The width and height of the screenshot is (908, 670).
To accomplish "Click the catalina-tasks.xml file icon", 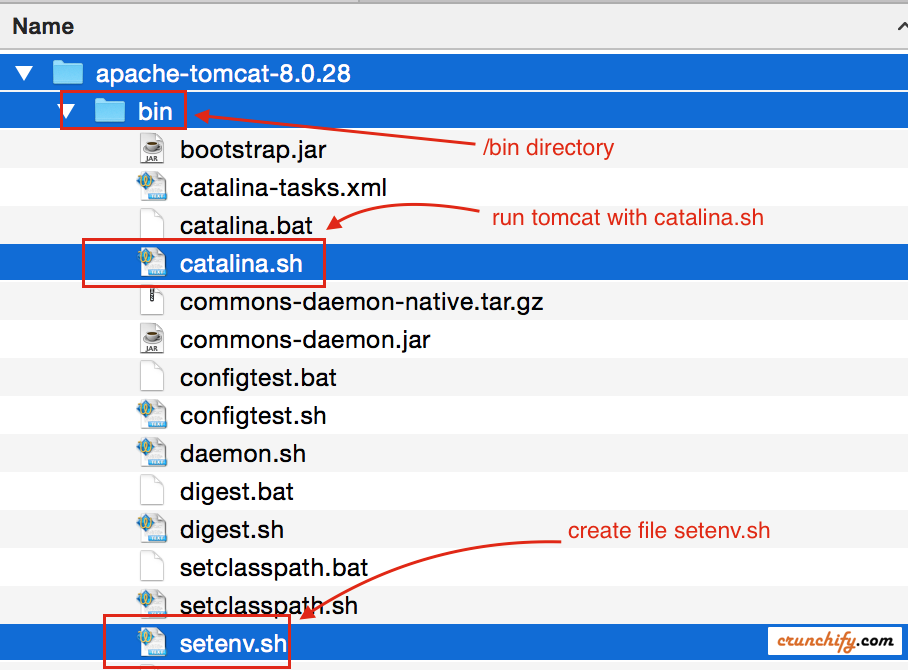I will tap(151, 188).
